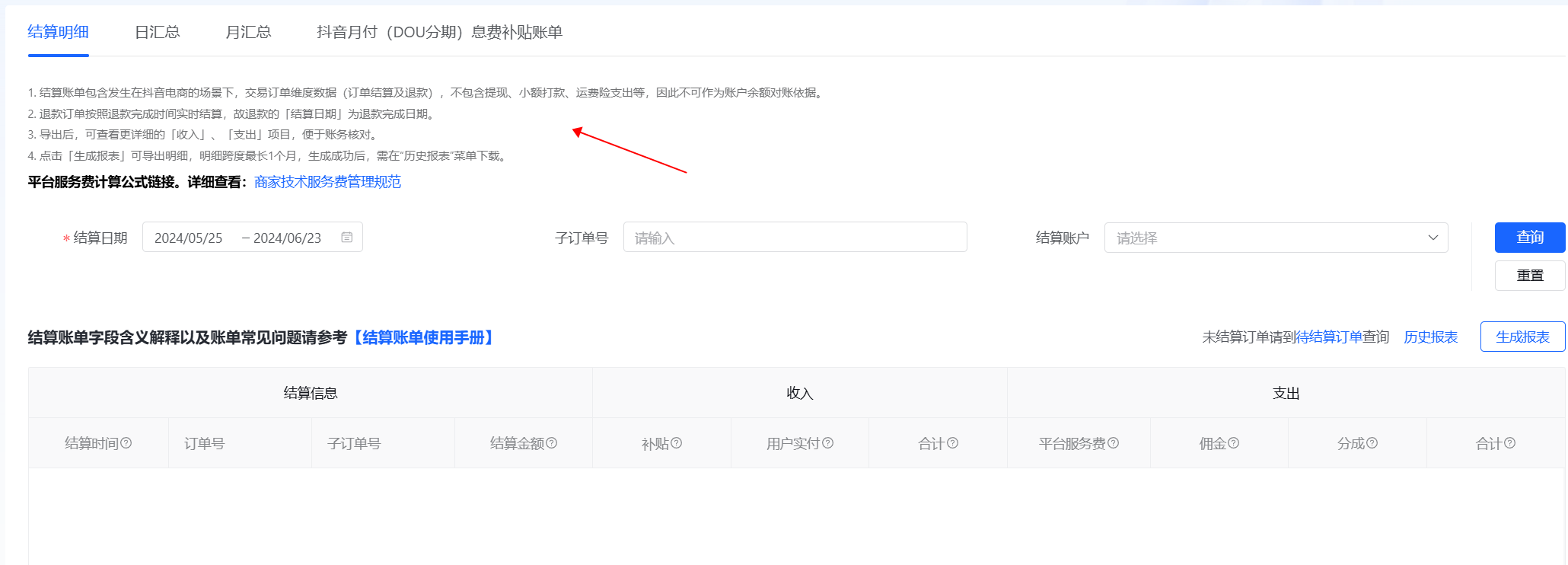Open the 历史报表 link

1430,337
